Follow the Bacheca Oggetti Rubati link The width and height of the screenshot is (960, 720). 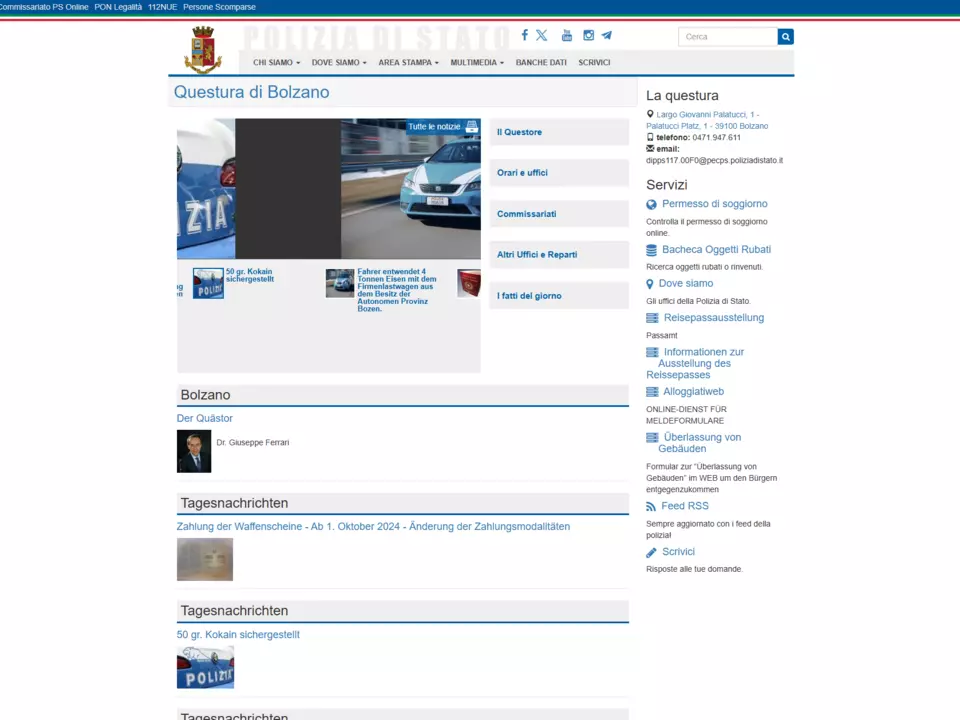tap(716, 250)
